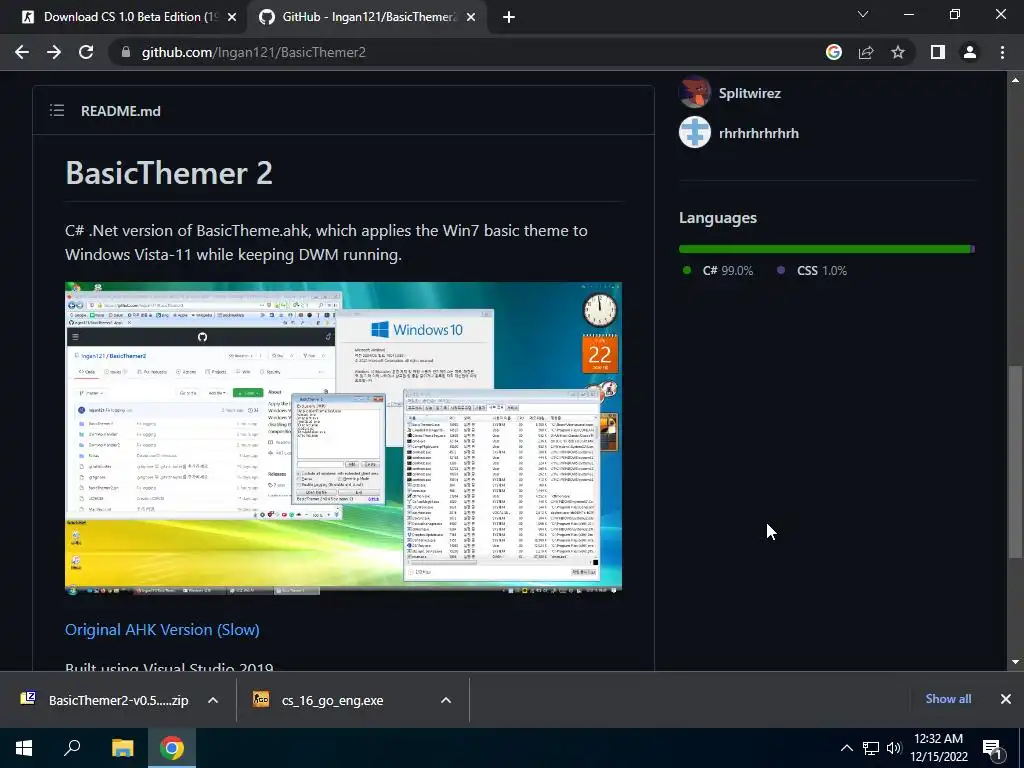
Task: Switch to Download CS 1.0 Beta tab
Action: (x=123, y=18)
